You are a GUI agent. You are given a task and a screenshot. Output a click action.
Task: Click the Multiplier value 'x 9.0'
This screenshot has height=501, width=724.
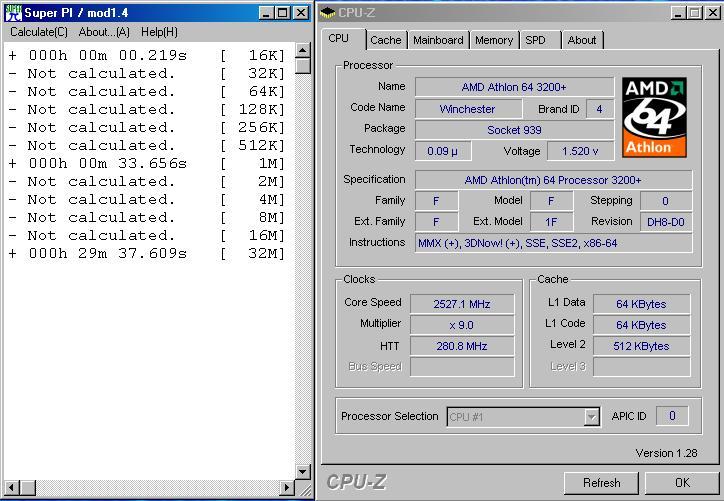tap(462, 326)
